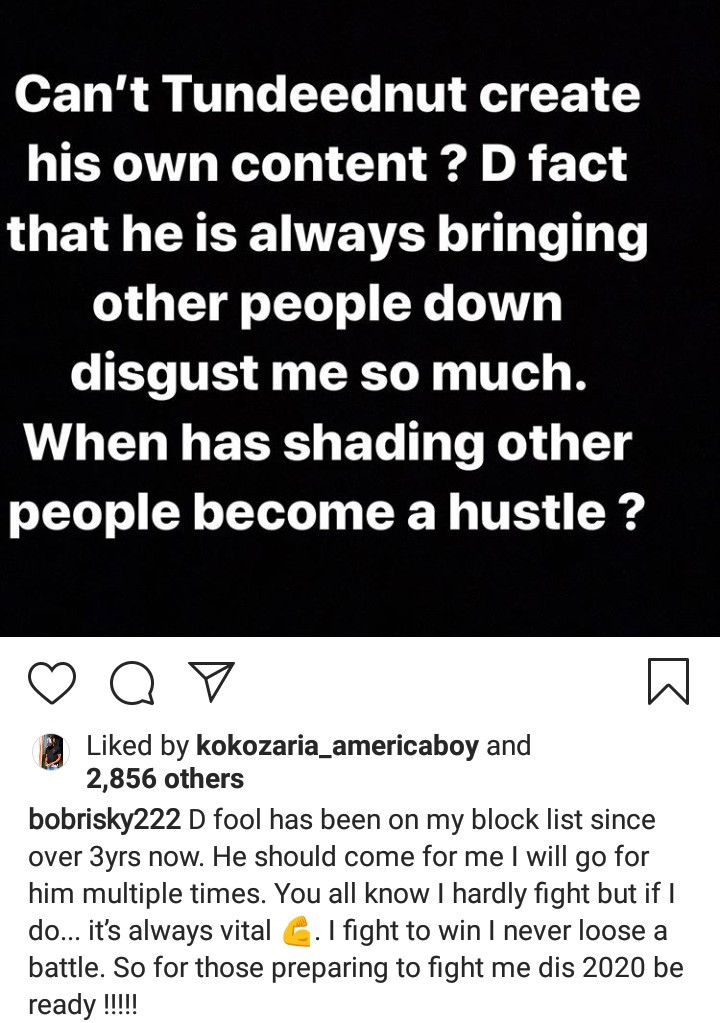The height and width of the screenshot is (1023, 720).
Task: Click the 'that he is always bringing' line
Action: click(x=327, y=234)
